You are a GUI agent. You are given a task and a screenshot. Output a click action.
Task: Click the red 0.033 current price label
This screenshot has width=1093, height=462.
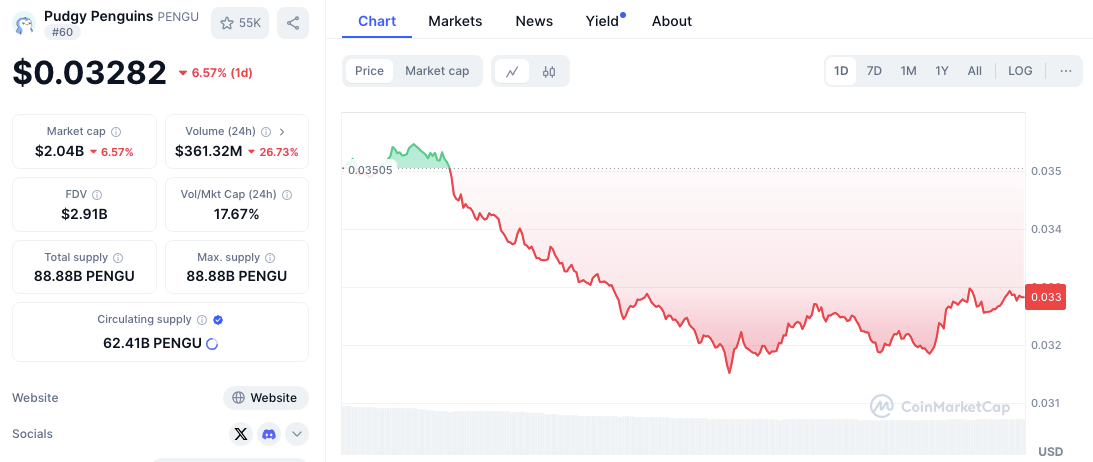(1045, 297)
